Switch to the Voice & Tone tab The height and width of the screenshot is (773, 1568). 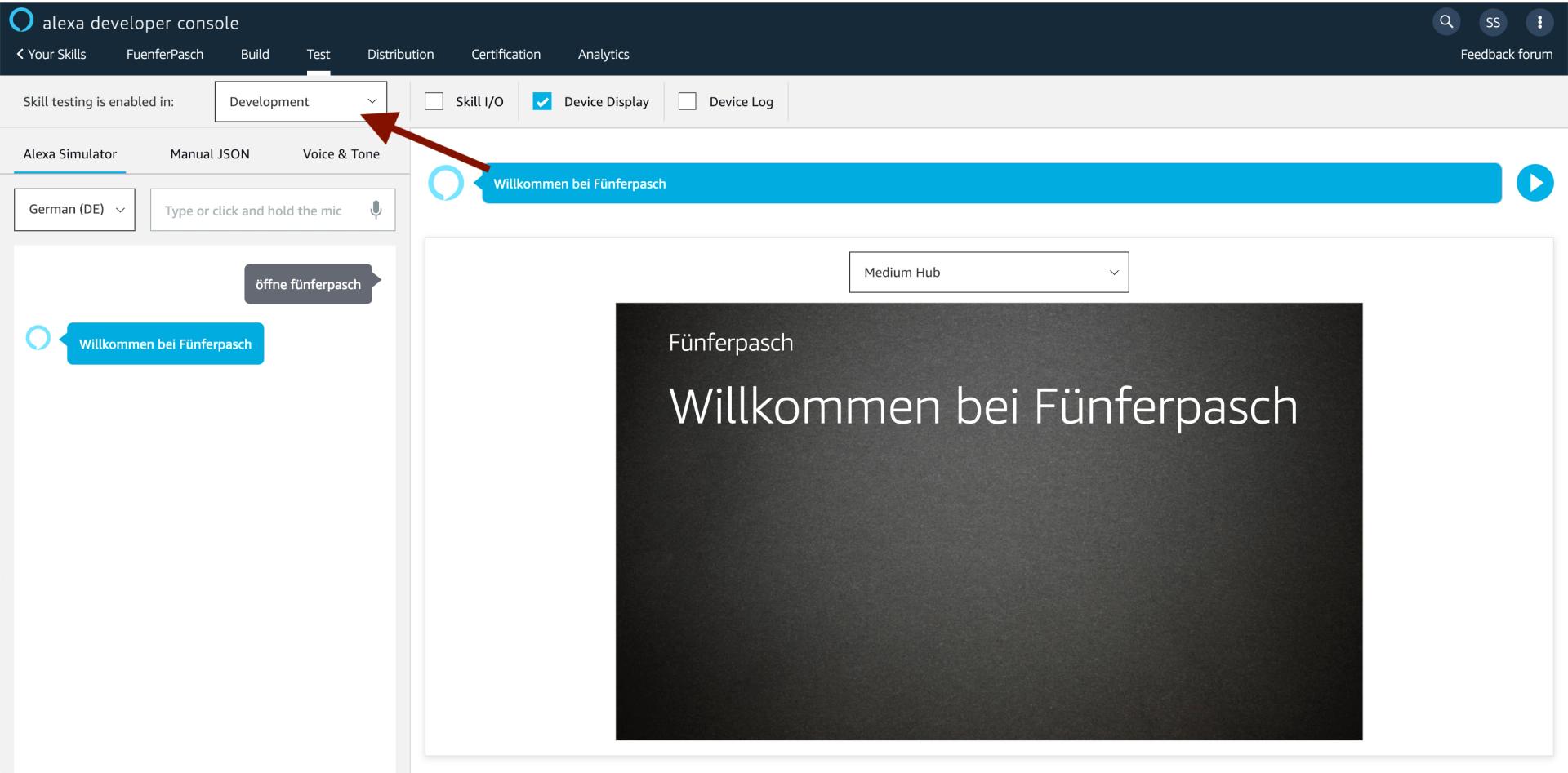(341, 154)
